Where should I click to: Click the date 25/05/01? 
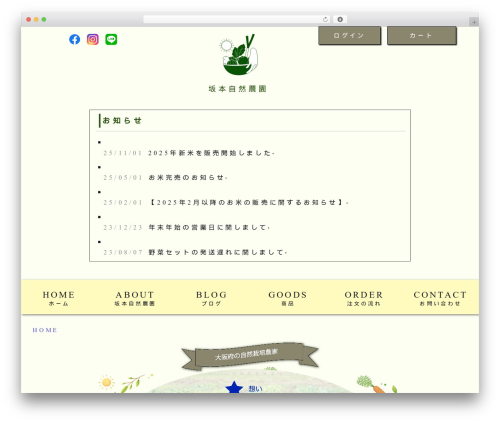click(x=123, y=178)
